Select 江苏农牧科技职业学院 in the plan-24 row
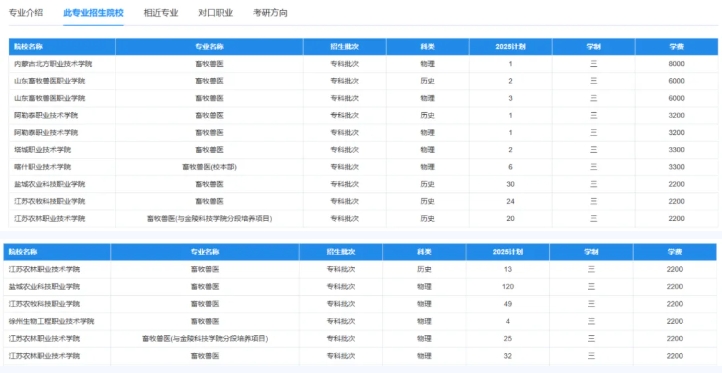The width and height of the screenshot is (722, 373). pyautogui.click(x=50, y=201)
